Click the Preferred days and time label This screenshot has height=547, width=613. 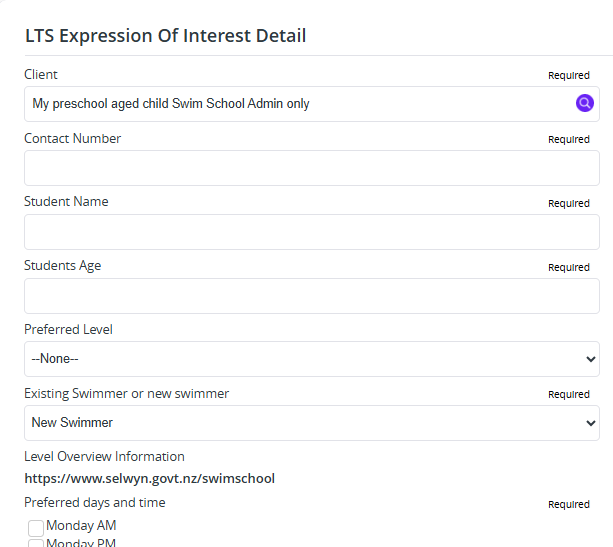click(95, 503)
